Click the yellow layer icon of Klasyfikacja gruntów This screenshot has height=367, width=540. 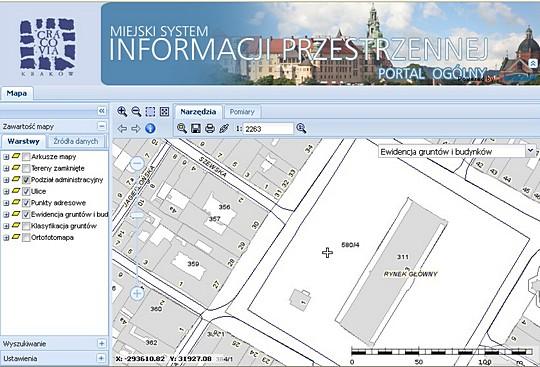pos(16,226)
